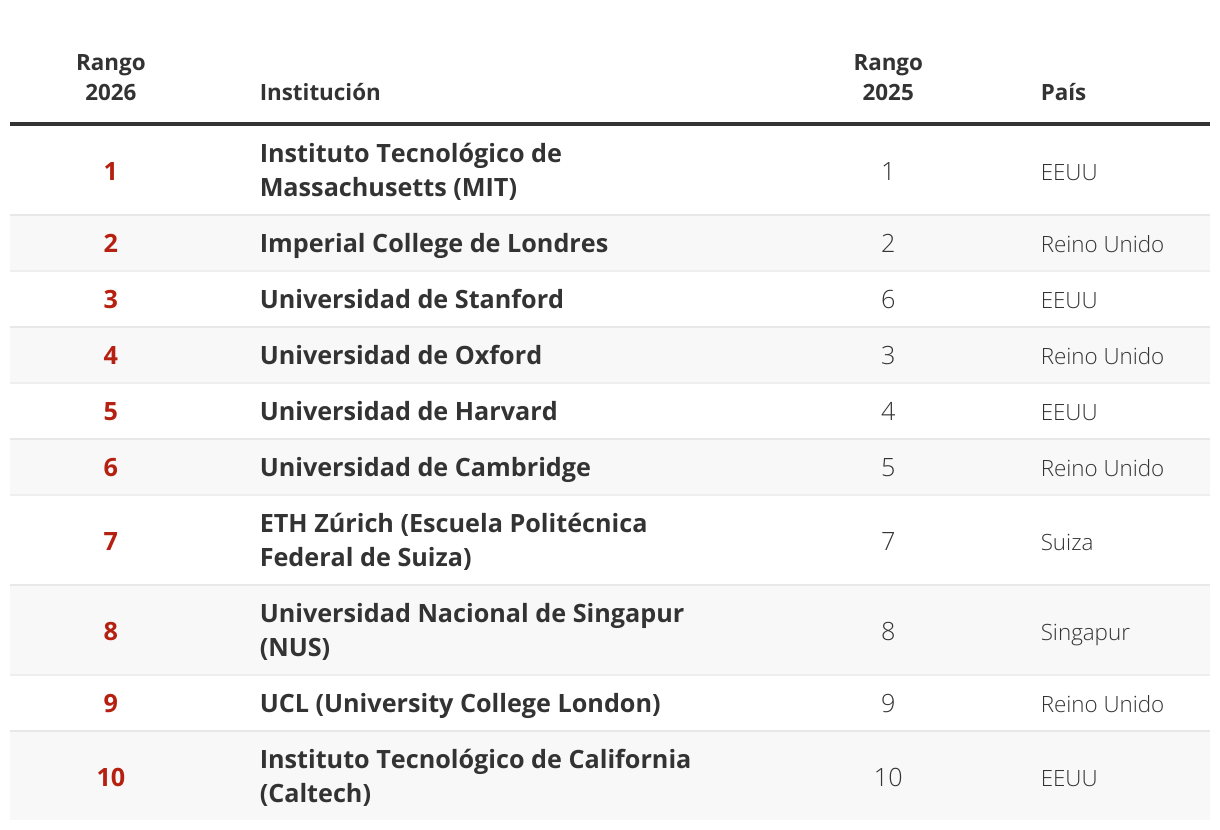Select ETH Zúrich institution name
This screenshot has height=830, width=1220.
tap(453, 540)
